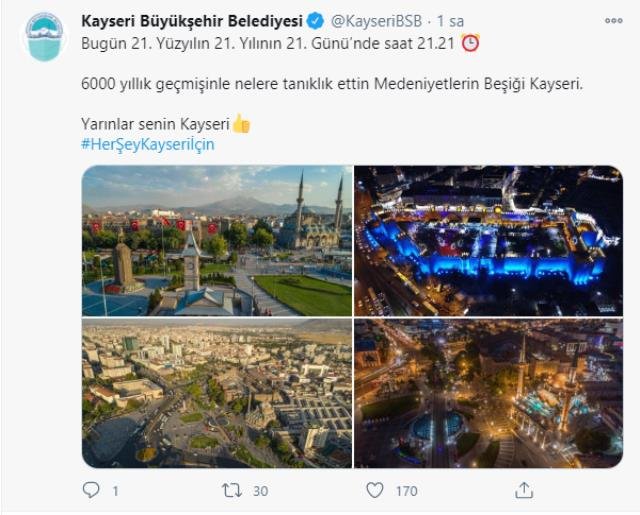Viewport: 640px width, 515px height.
Task: Click the tweet text about 6000 yıllık geçmiş
Action: [x=332, y=84]
